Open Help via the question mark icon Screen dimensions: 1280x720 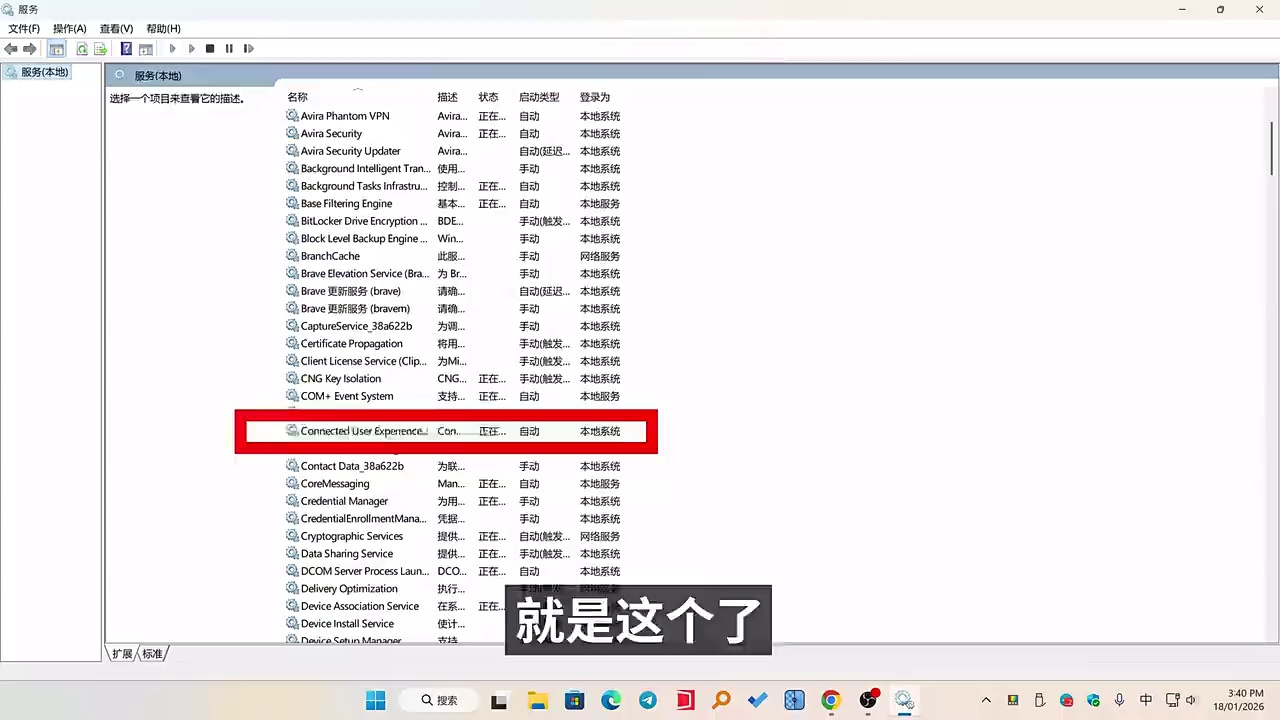click(126, 49)
